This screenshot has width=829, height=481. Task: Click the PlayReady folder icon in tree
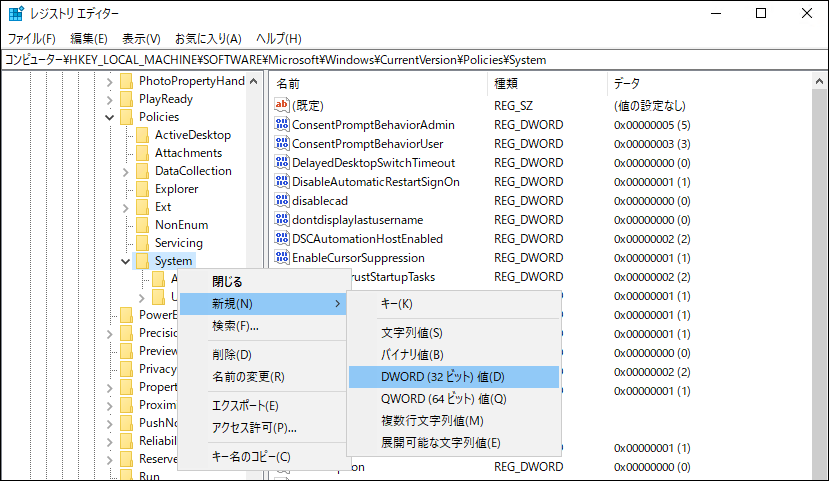pos(127,99)
